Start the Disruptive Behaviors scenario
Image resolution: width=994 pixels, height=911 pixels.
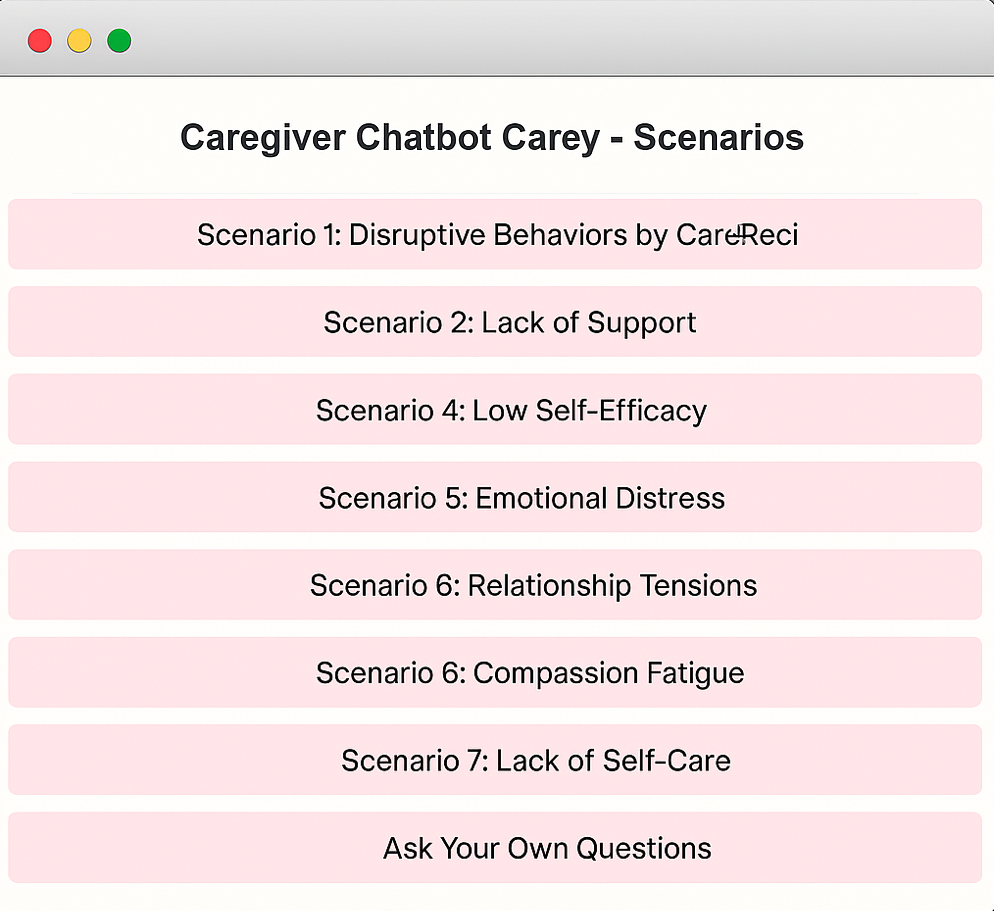(495, 234)
